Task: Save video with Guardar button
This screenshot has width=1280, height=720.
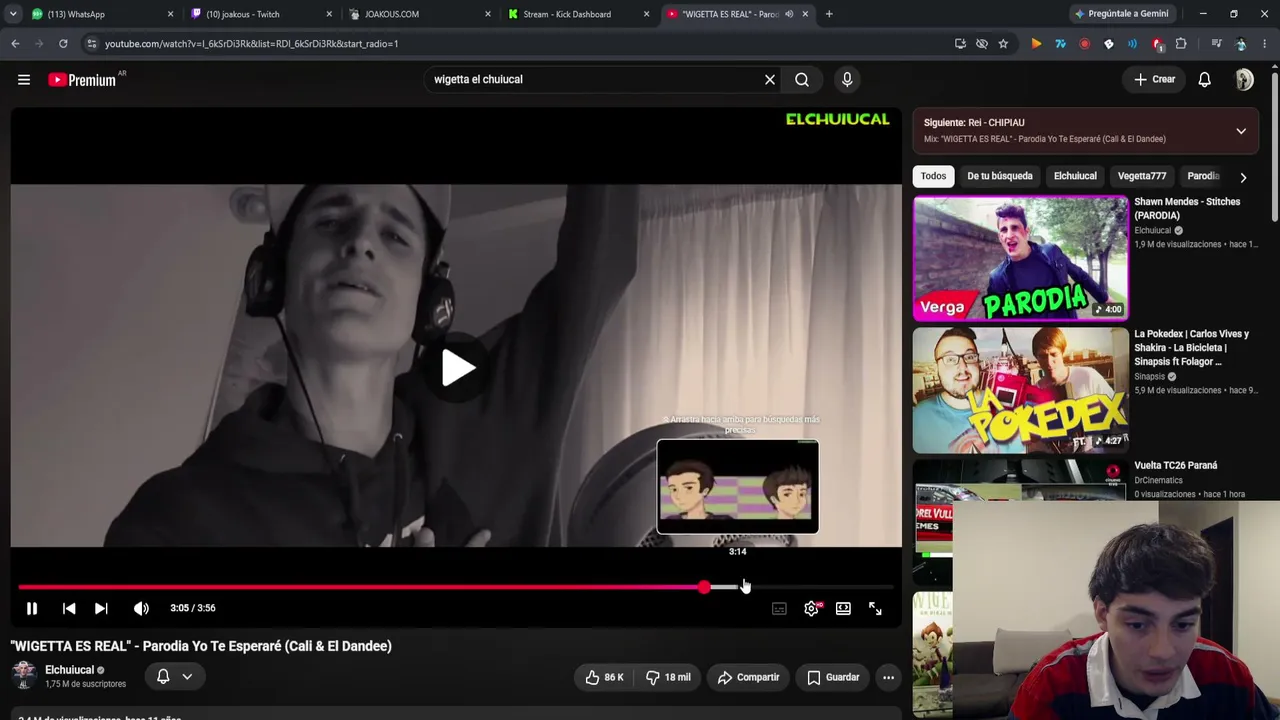Action: click(x=833, y=677)
